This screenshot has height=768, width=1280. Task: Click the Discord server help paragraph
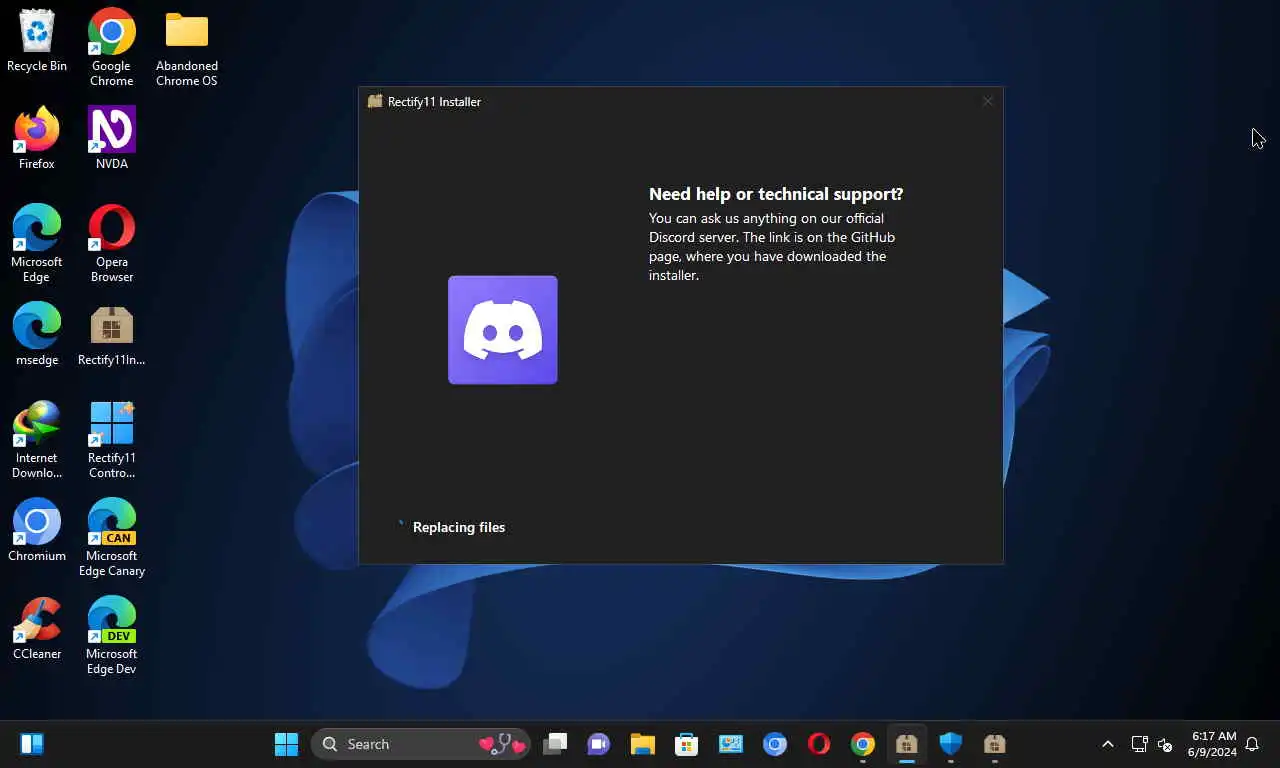click(772, 246)
